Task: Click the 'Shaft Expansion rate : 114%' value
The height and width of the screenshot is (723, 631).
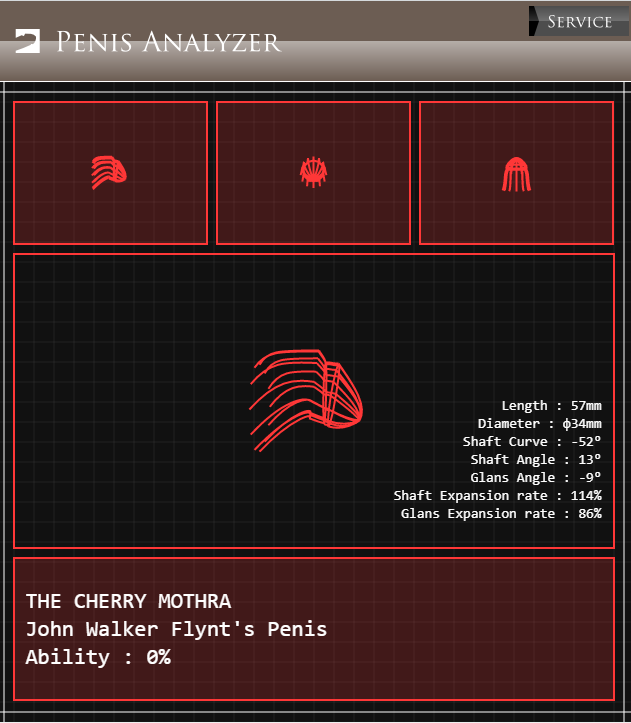Action: pyautogui.click(x=497, y=496)
